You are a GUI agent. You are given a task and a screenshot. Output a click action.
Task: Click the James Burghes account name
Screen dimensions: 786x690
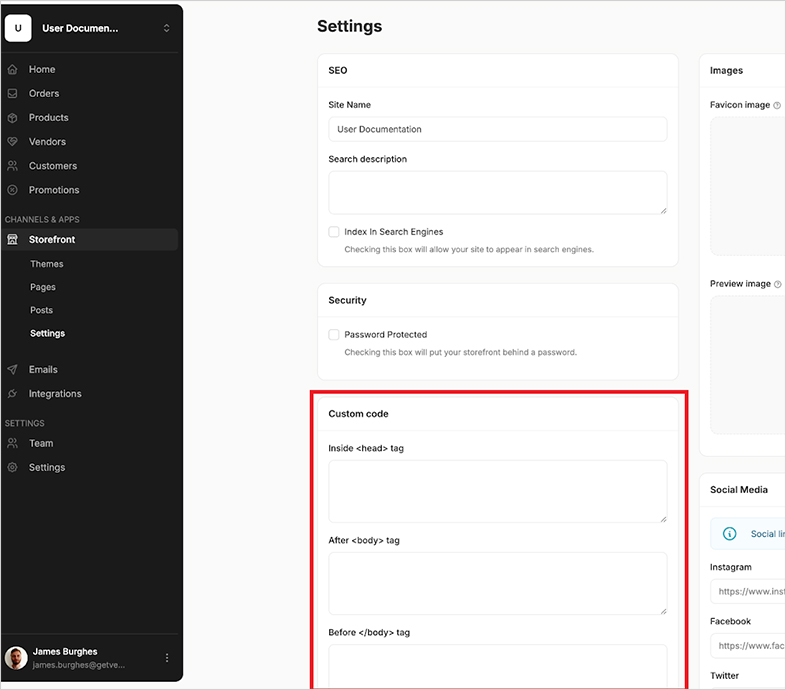coord(65,651)
